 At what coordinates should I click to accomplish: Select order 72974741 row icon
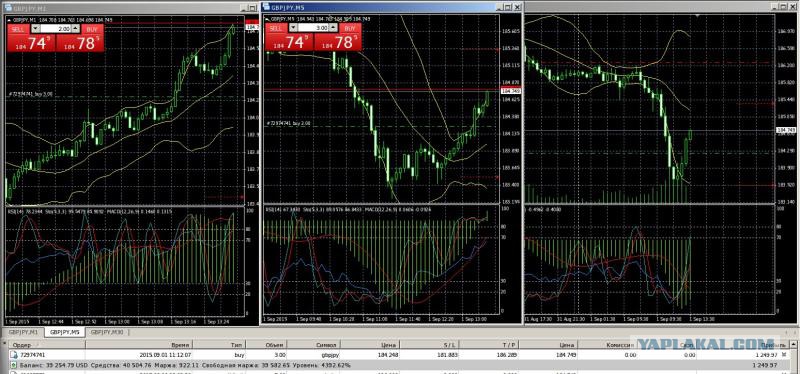[14, 354]
